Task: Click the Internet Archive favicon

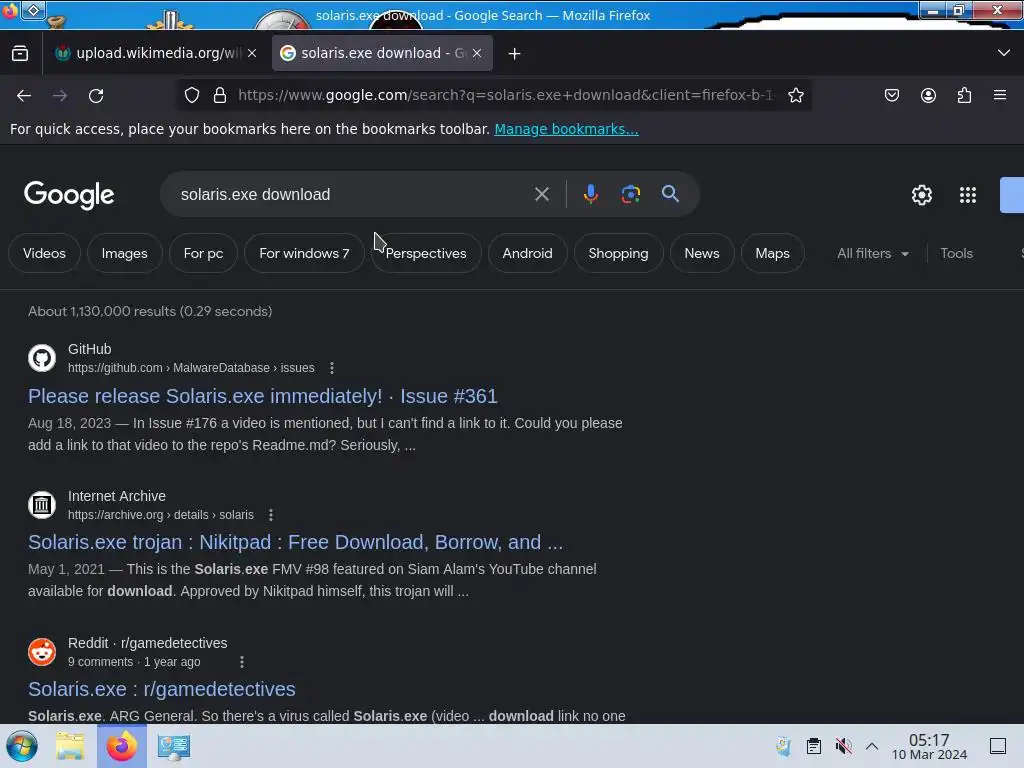Action: 42,505
